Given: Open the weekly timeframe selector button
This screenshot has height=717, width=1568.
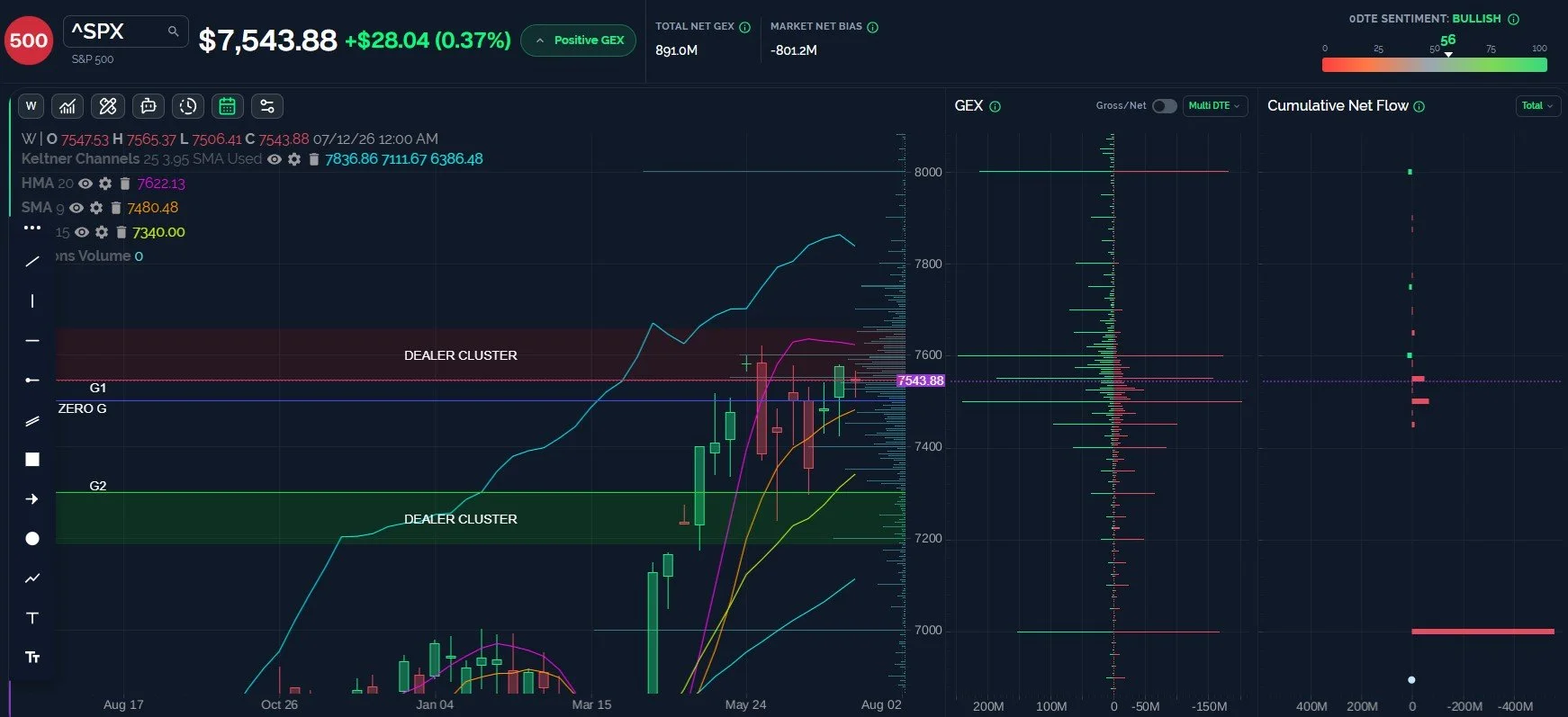Looking at the screenshot, I should (32, 106).
